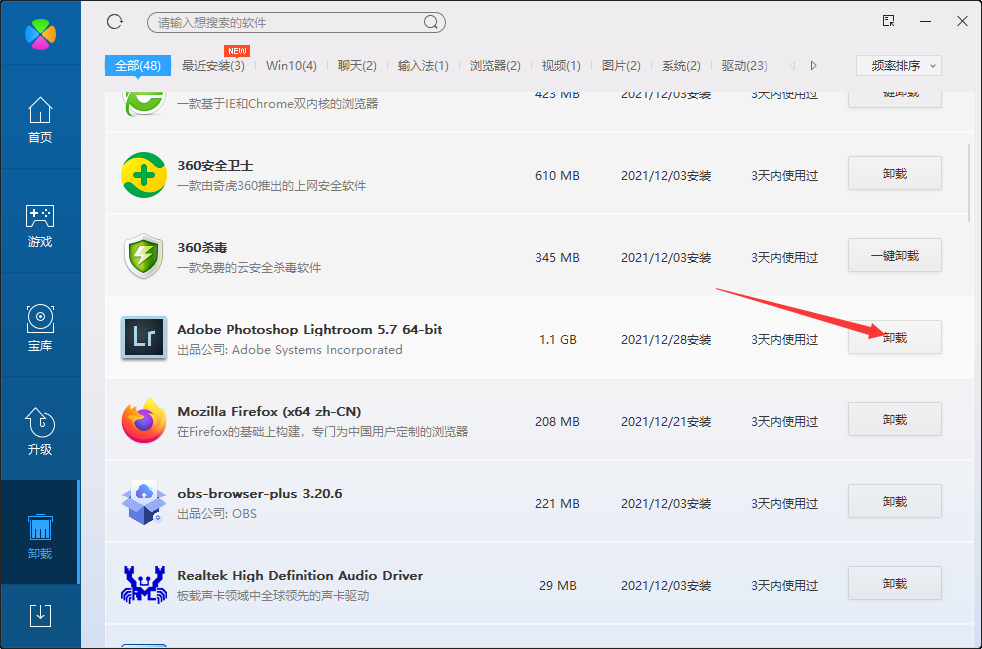
Task: Switch to 视频(1) tab
Action: 561,65
